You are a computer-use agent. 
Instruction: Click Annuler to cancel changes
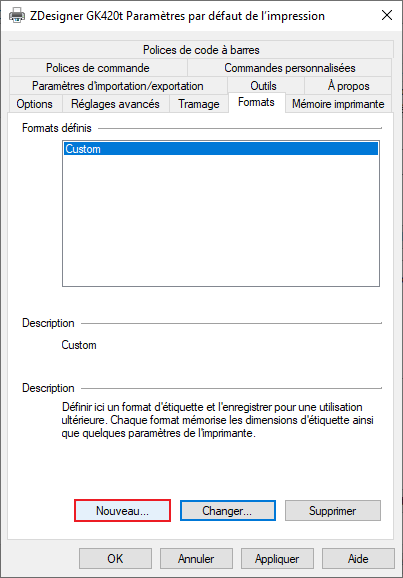[196, 558]
